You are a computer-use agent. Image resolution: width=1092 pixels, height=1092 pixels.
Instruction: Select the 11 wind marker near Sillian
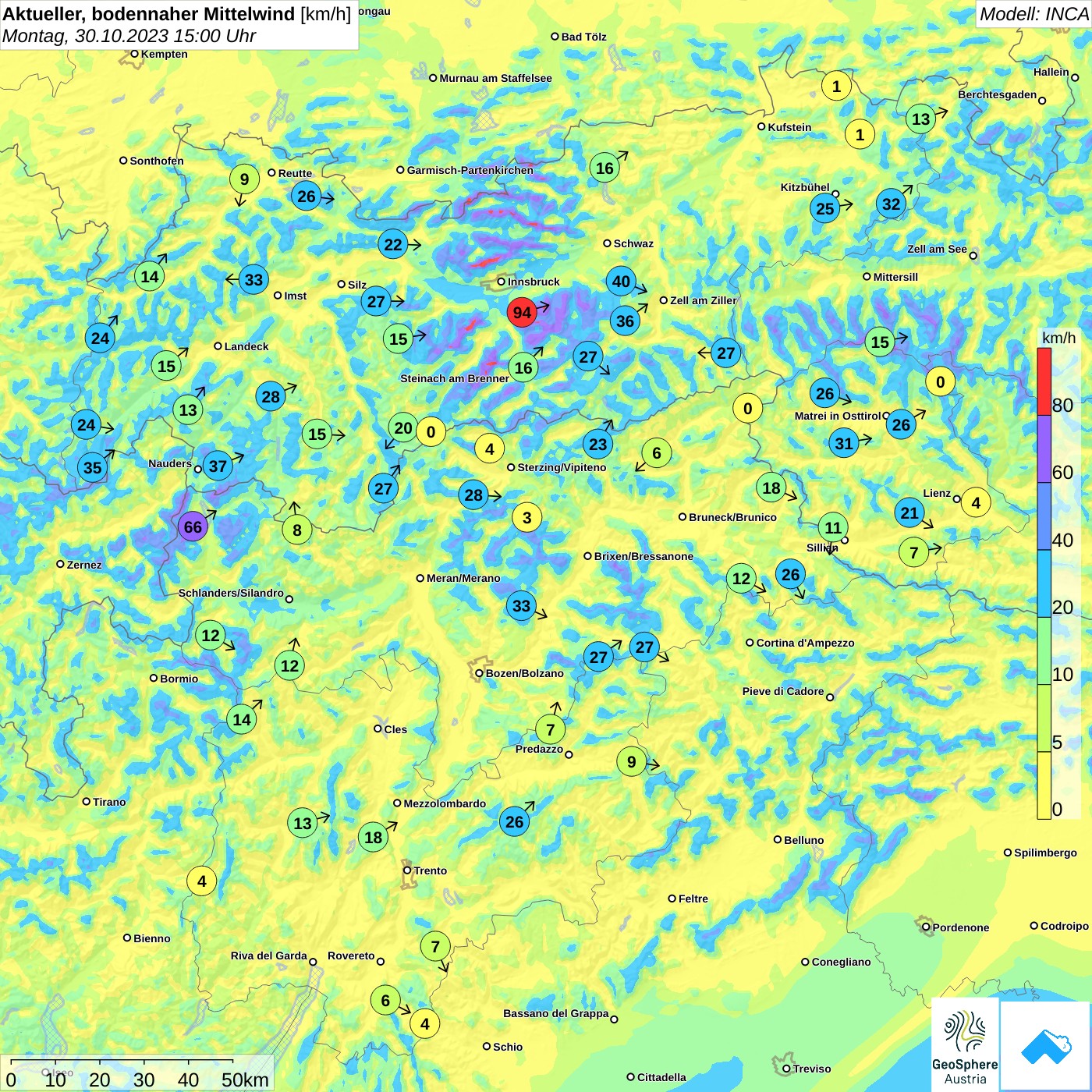833,528
